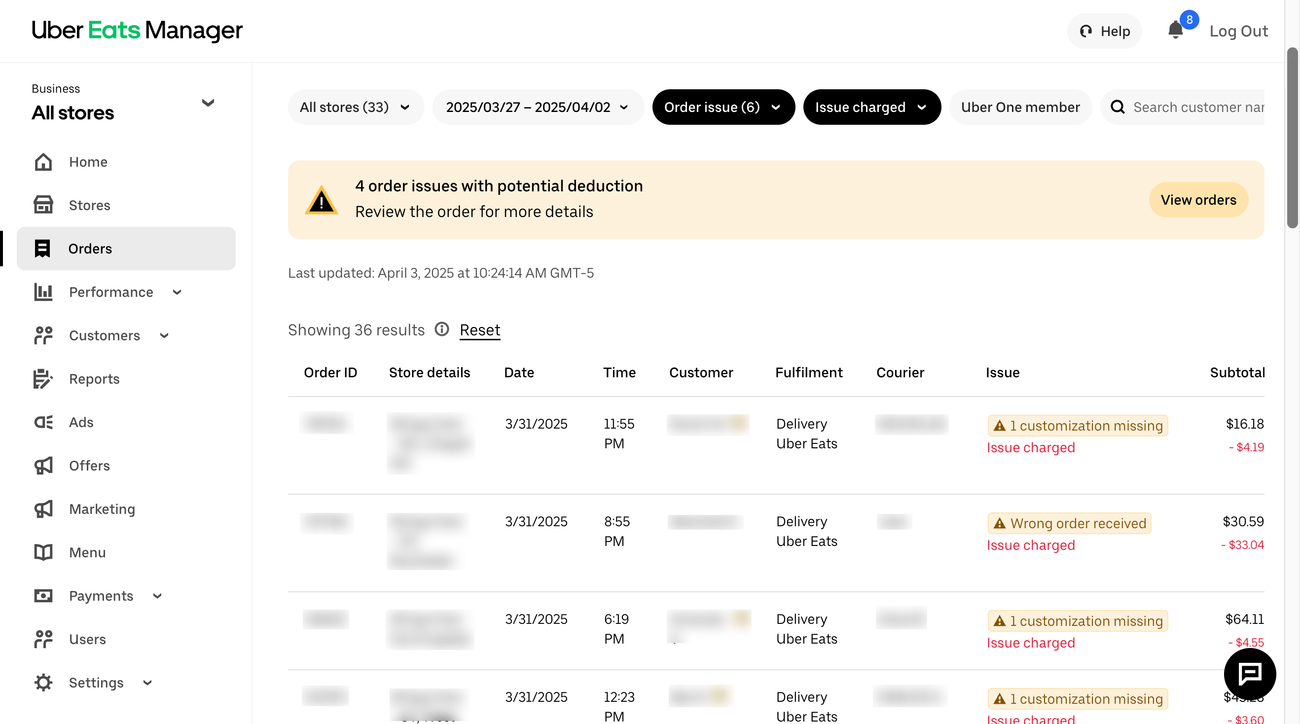The height and width of the screenshot is (724, 1300).
Task: Click the Menu book icon
Action: (43, 552)
